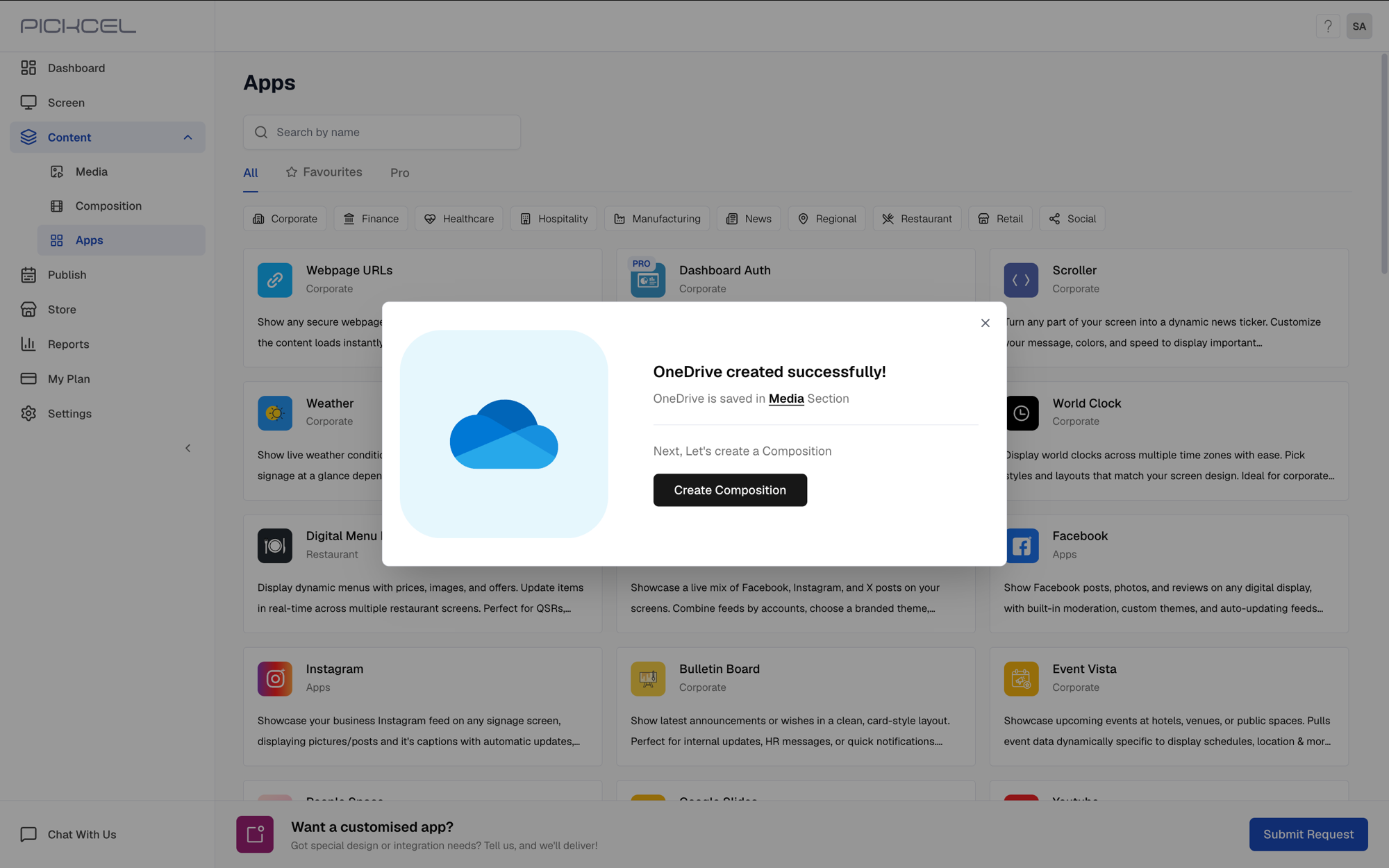Filter apps by Manufacturing category
The height and width of the screenshot is (868, 1389).
(657, 219)
